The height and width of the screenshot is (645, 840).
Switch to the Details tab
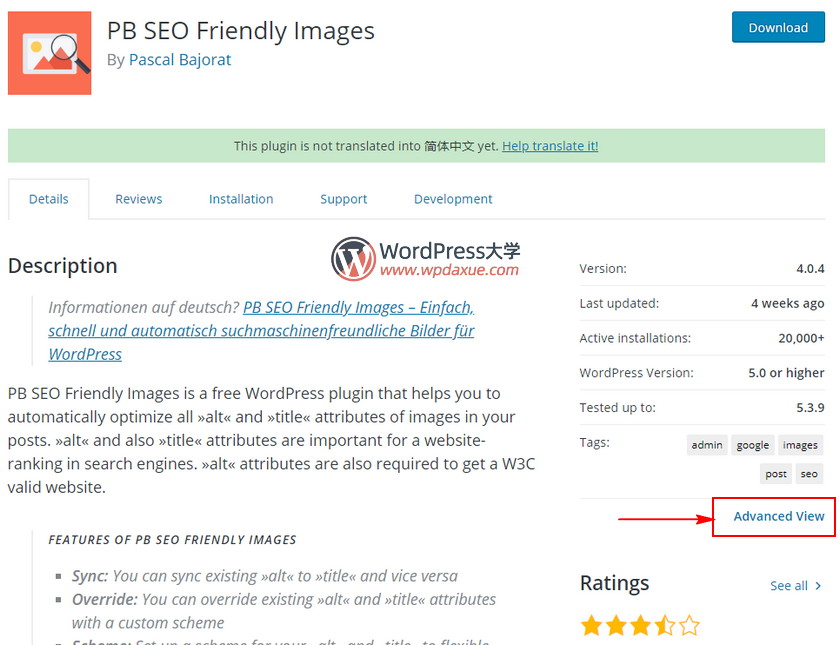coord(48,199)
